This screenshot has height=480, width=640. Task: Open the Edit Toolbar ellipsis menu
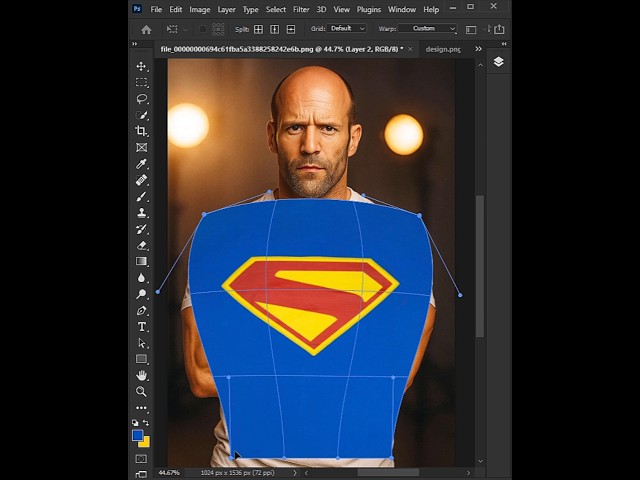click(x=141, y=407)
